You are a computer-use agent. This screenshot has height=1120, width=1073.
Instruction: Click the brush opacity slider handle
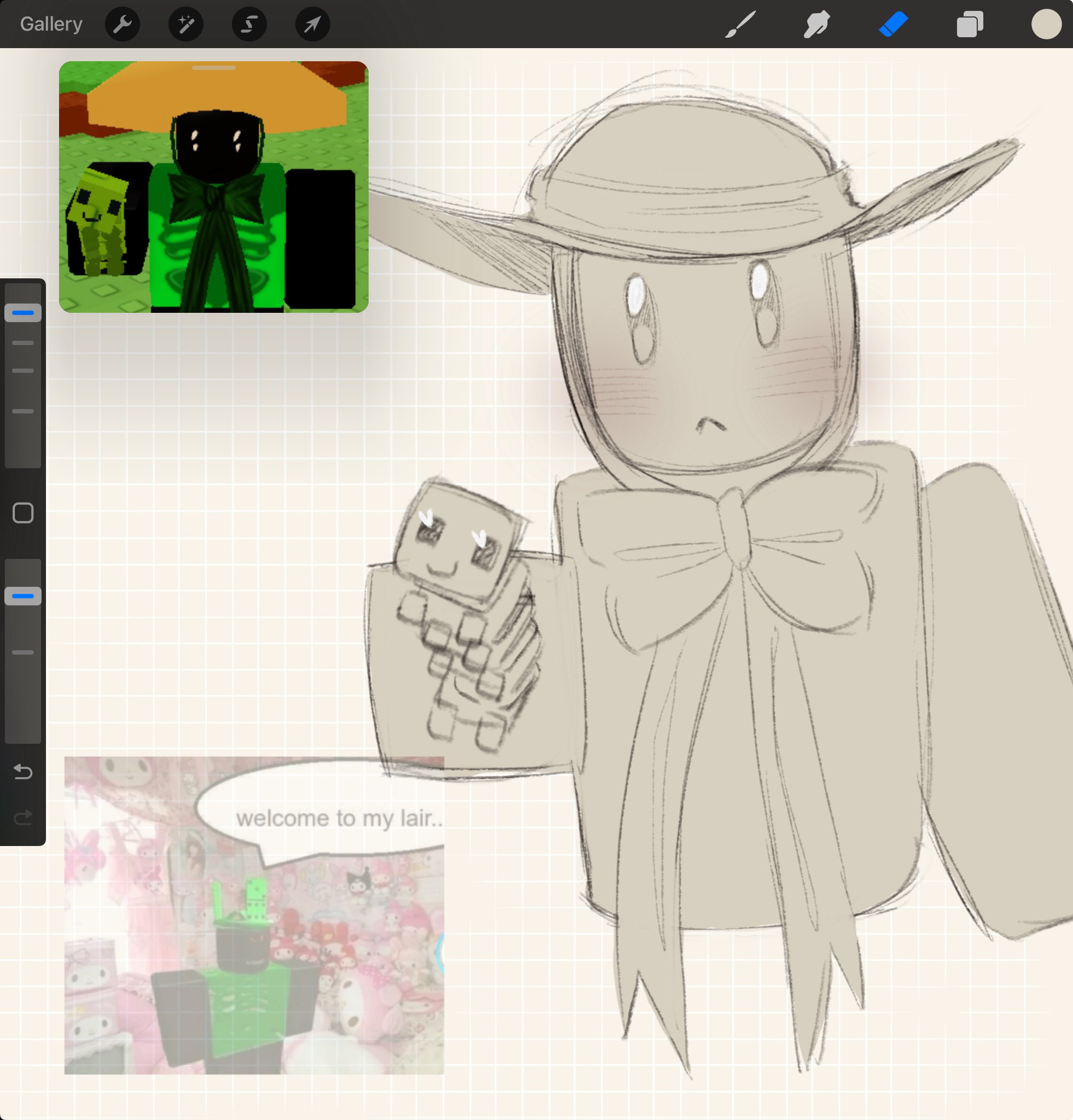click(x=23, y=596)
